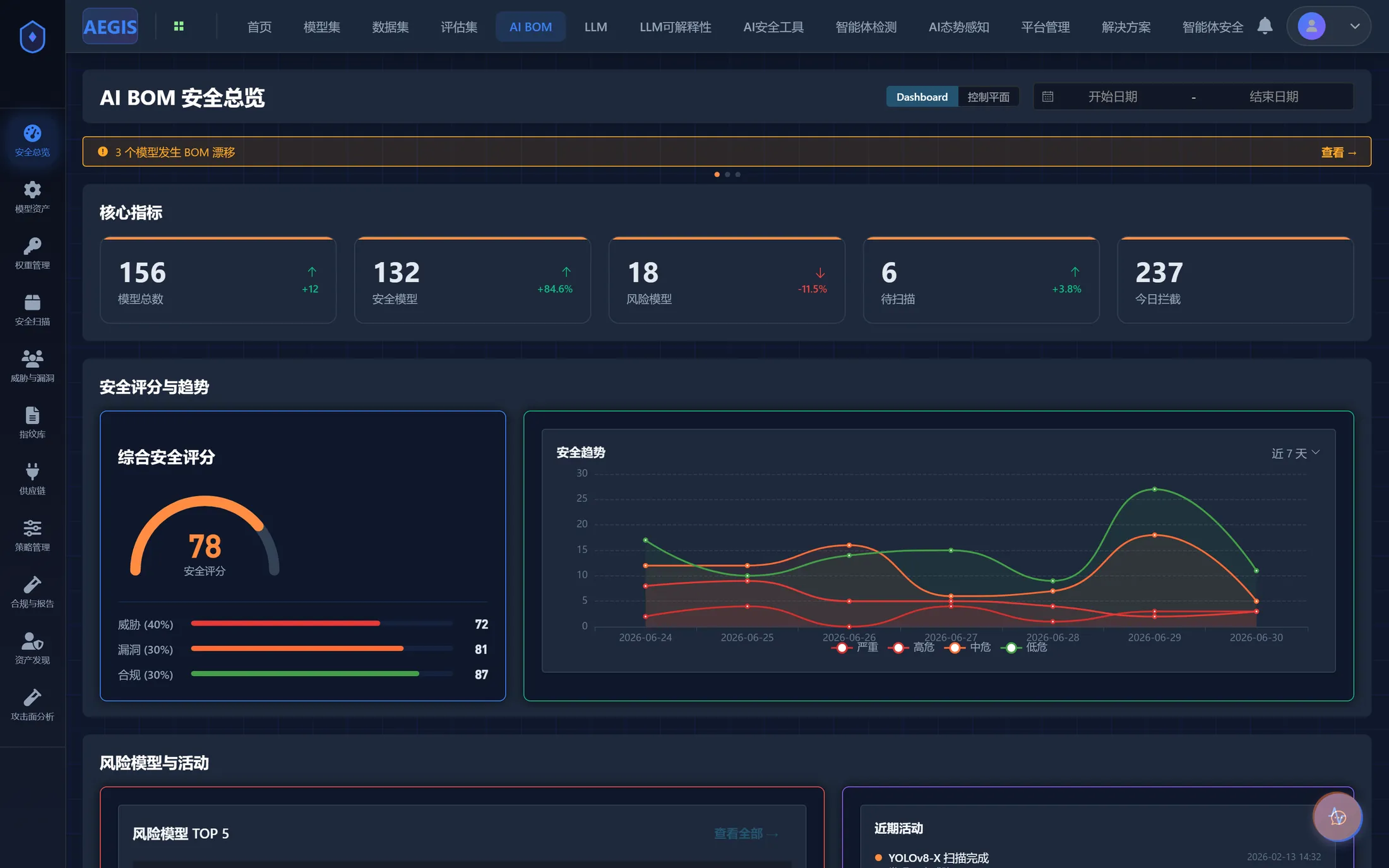Click the notification bell icon
This screenshot has width=1389, height=868.
point(1265,26)
